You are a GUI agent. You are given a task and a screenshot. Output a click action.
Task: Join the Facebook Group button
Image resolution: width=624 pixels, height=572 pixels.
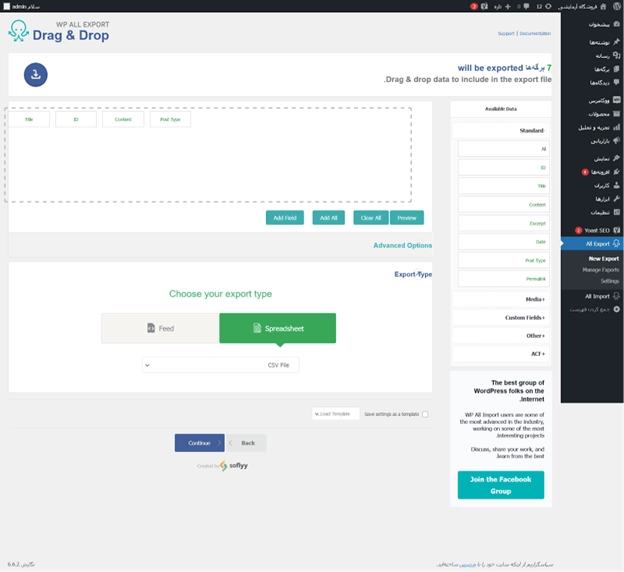point(501,485)
